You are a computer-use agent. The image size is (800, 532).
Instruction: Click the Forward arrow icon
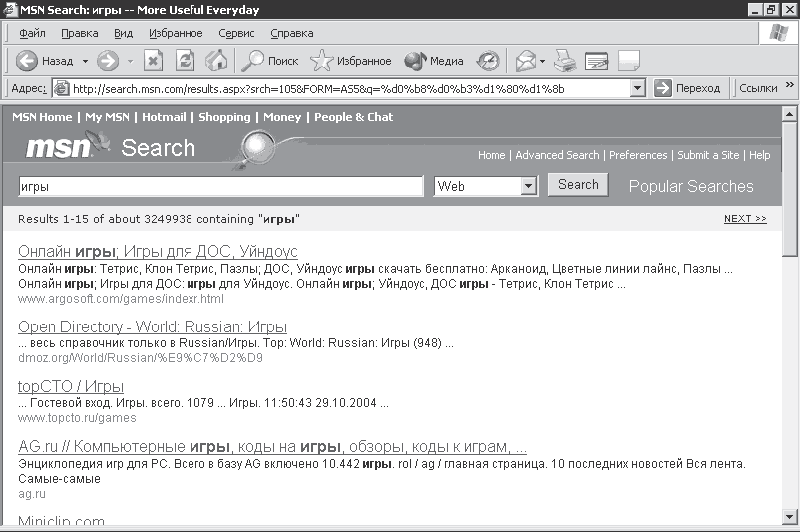(108, 61)
